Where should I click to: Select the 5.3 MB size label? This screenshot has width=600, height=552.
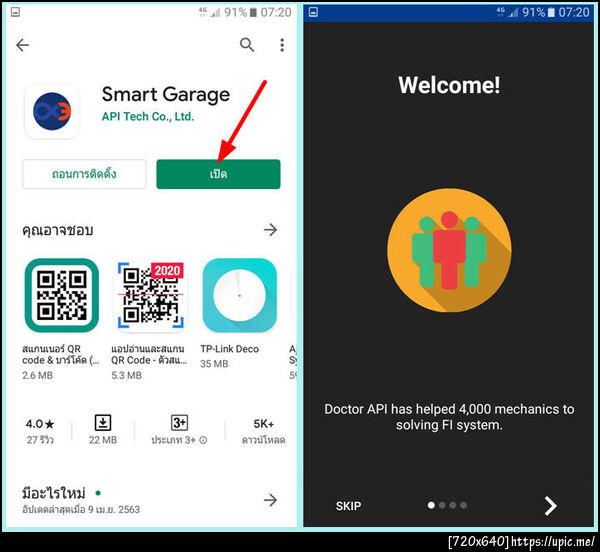(127, 375)
